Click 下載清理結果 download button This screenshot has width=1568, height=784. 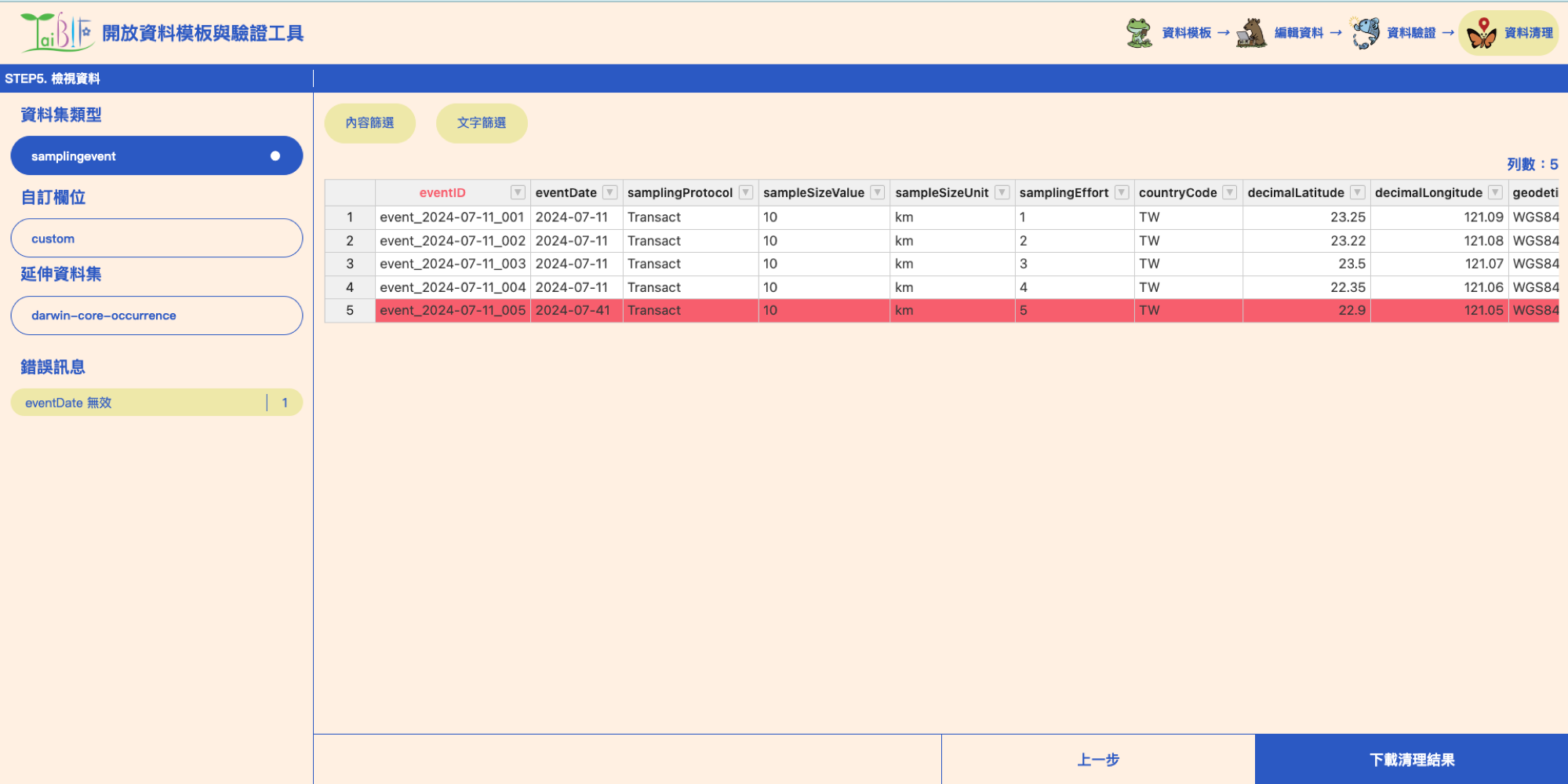[x=1412, y=759]
